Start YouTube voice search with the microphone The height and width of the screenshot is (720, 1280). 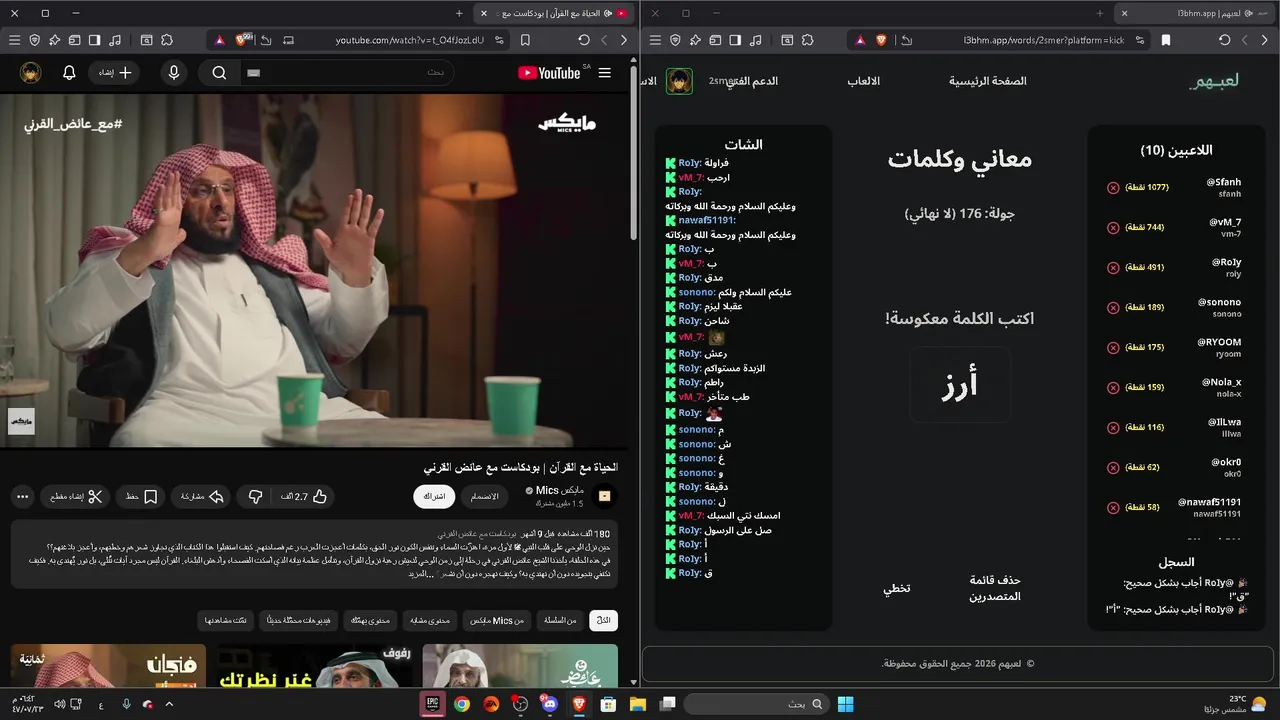click(x=174, y=73)
